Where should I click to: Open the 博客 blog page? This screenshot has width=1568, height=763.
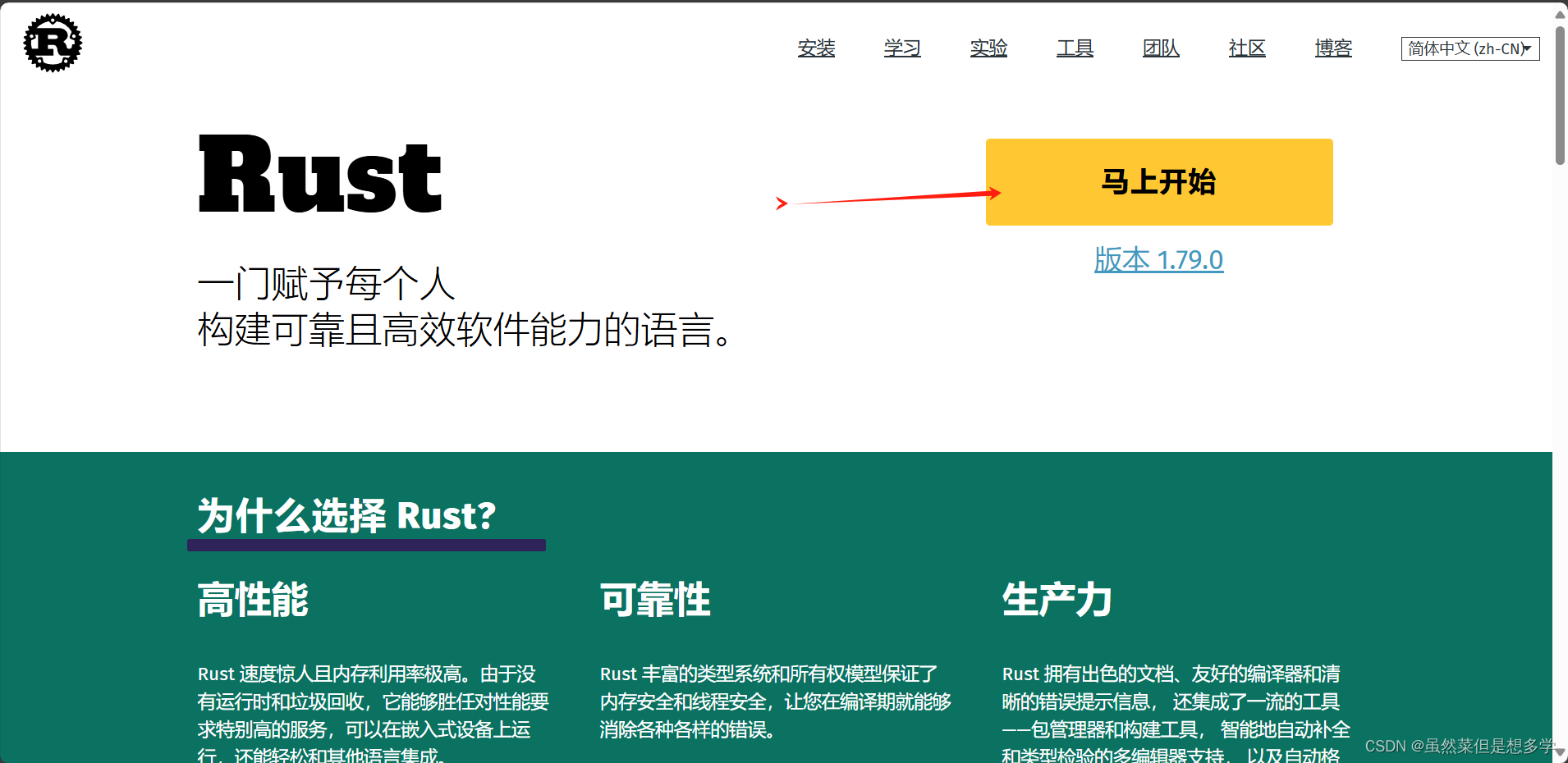[1332, 48]
